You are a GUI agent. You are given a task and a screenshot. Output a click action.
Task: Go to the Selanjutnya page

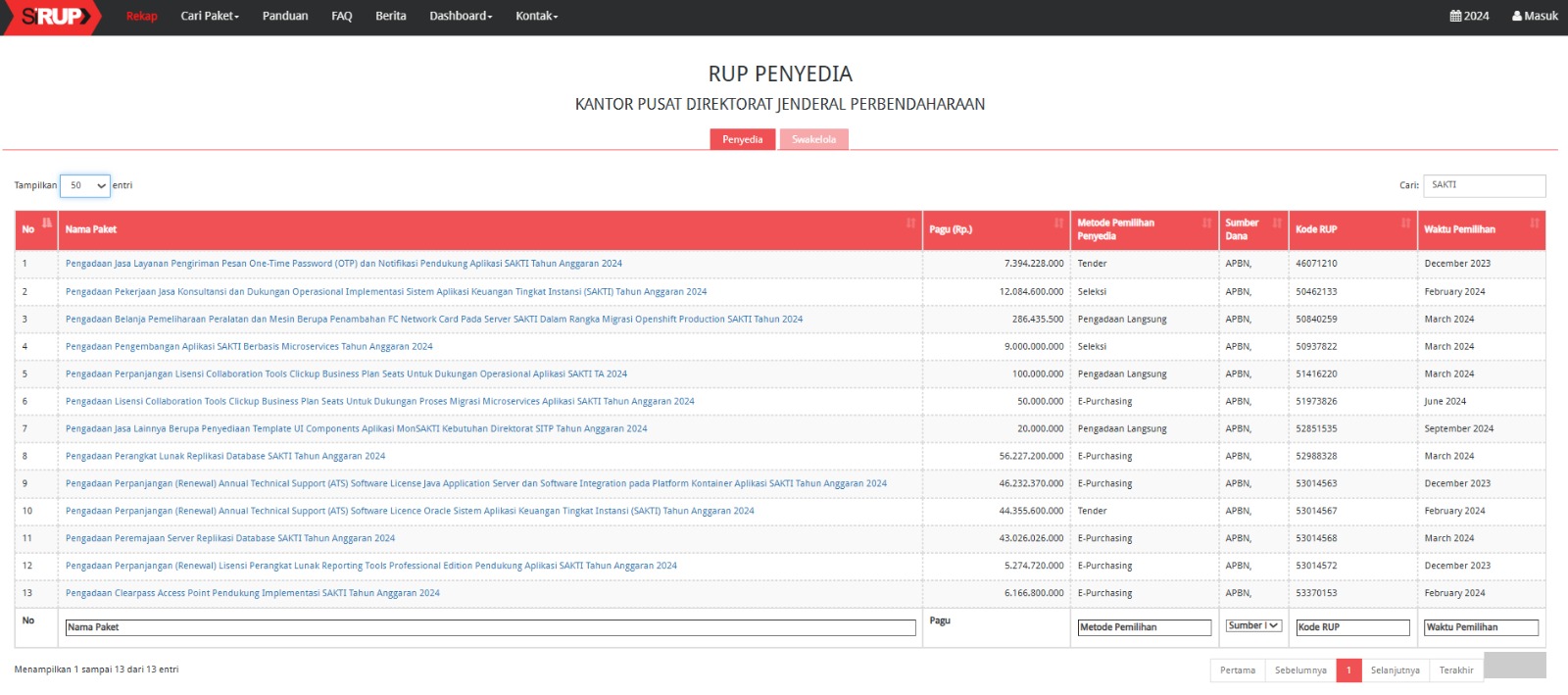click(1396, 670)
